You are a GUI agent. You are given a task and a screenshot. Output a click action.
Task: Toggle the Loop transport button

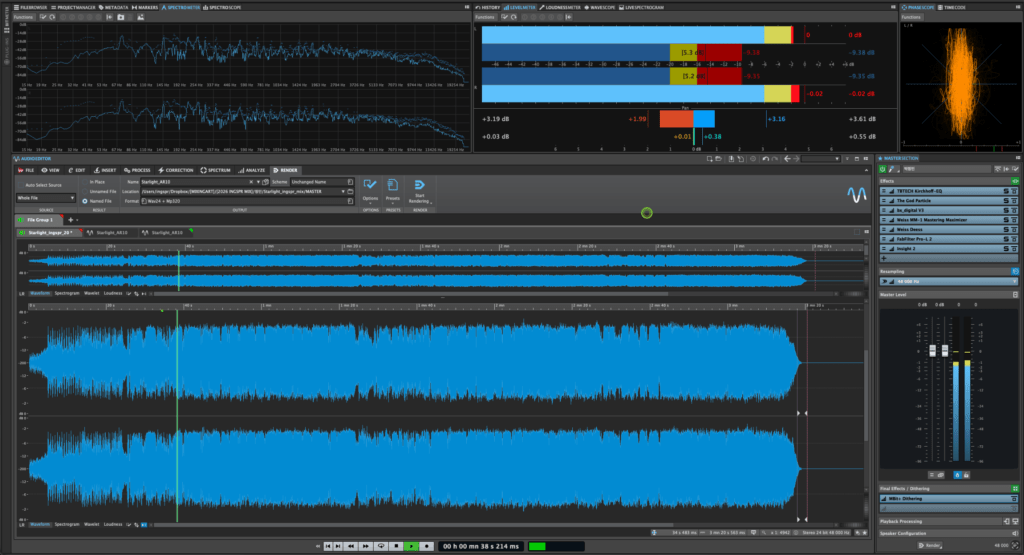(381, 546)
